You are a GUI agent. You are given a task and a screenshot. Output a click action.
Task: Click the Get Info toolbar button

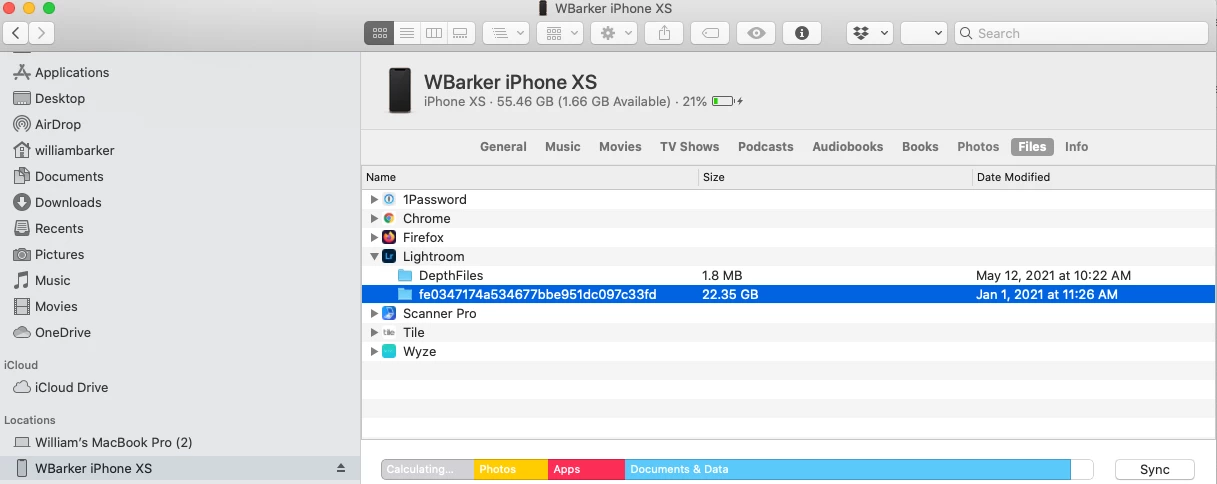click(802, 33)
